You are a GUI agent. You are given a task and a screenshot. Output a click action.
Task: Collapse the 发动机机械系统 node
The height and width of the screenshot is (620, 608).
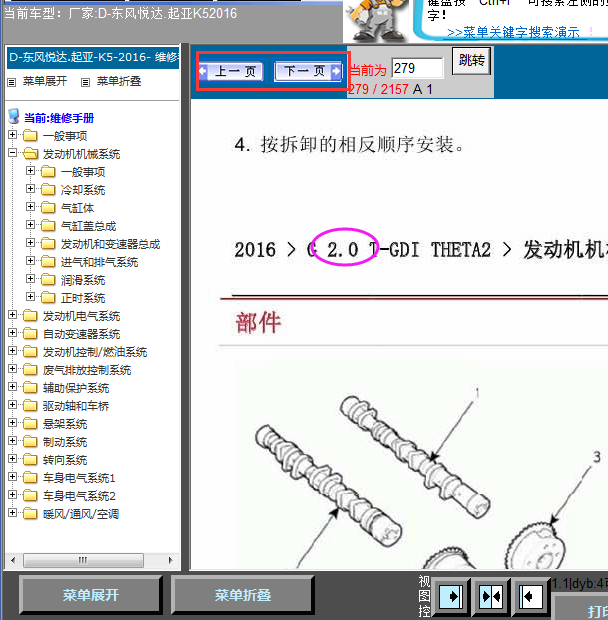[x=13, y=153]
